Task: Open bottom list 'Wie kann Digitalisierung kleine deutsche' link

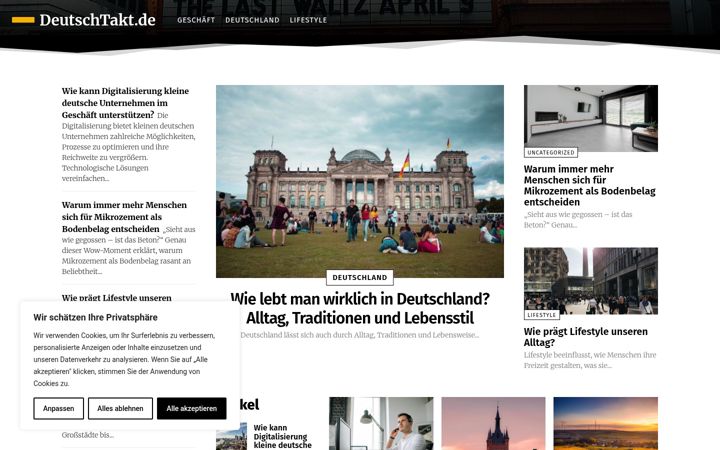Action: [x=282, y=436]
